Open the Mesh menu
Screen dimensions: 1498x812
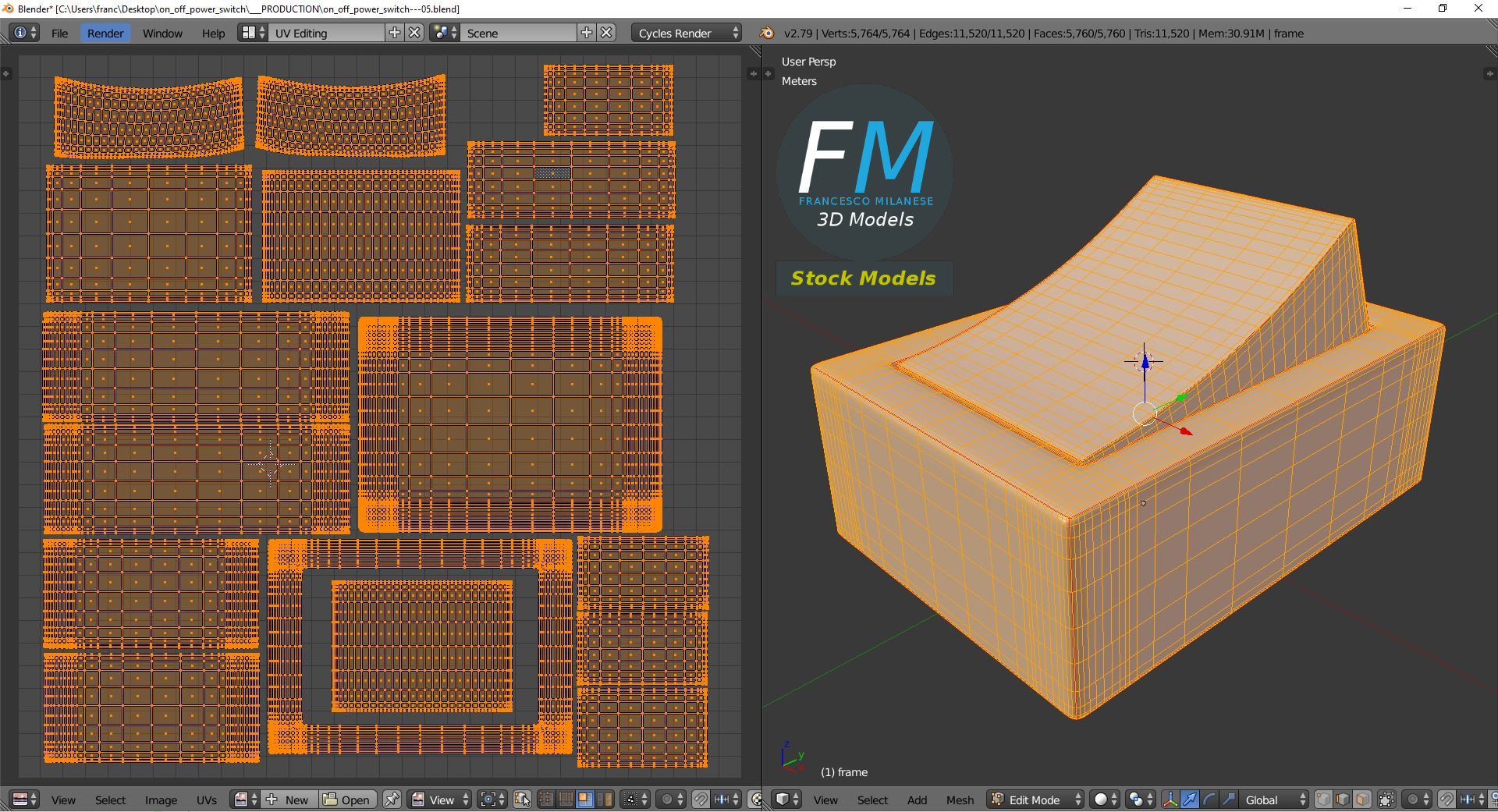[x=960, y=800]
